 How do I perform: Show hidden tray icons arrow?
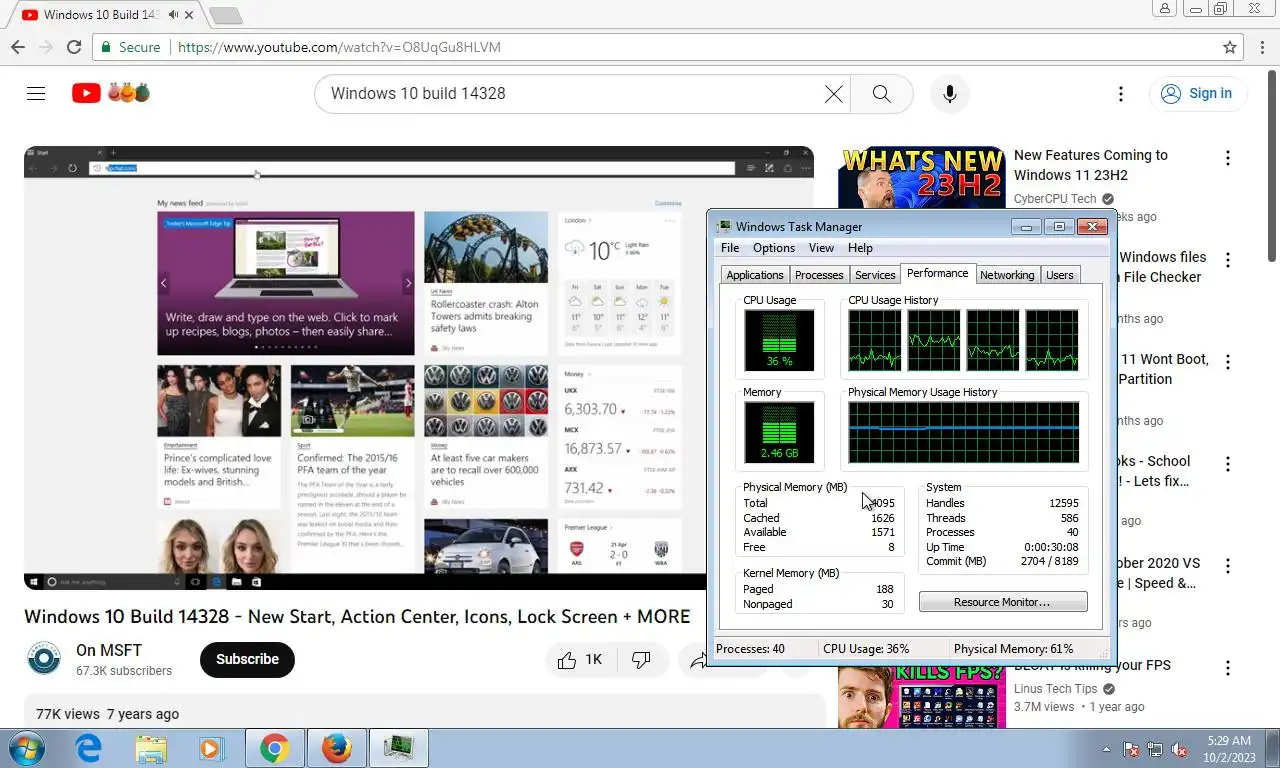(x=1106, y=749)
